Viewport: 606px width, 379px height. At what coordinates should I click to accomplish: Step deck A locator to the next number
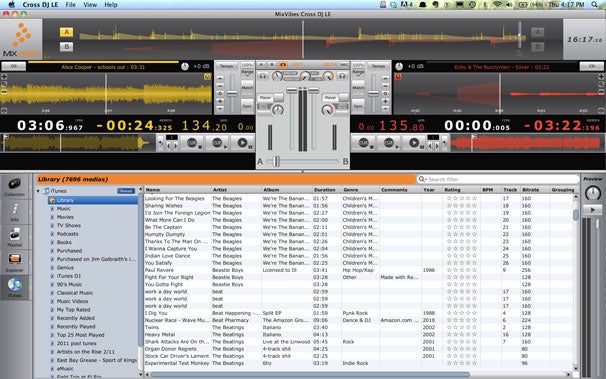click(x=175, y=146)
